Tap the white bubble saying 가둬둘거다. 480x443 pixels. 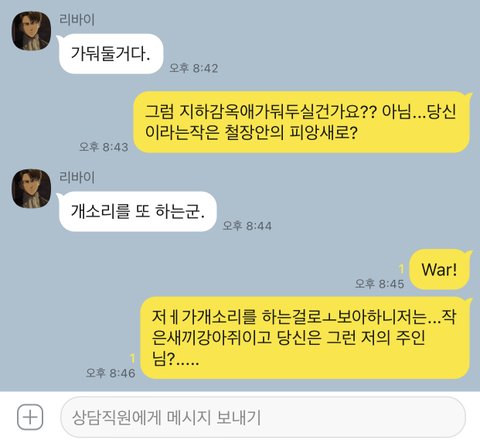pyautogui.click(x=111, y=54)
